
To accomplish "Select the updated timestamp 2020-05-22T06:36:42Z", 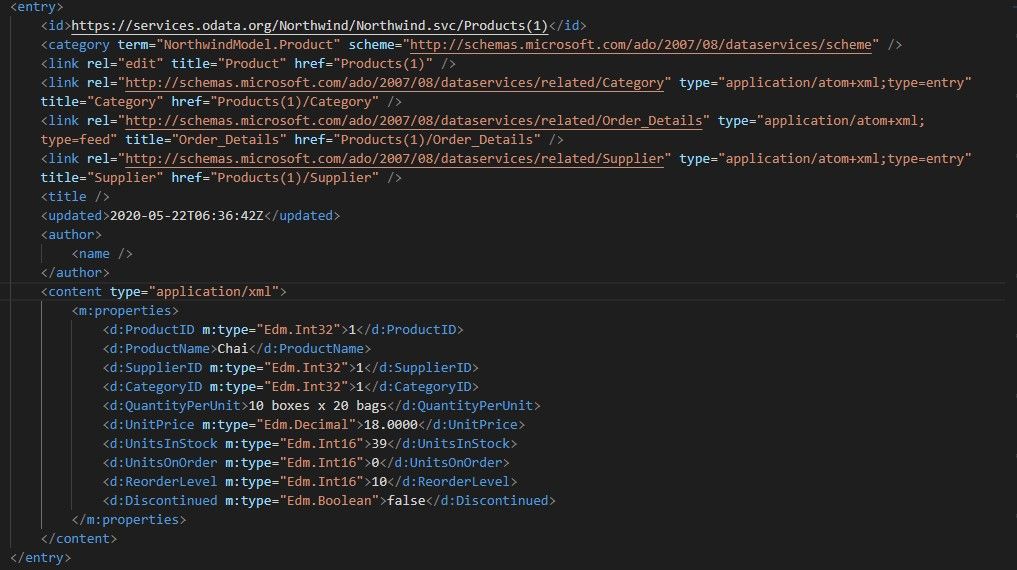I will tap(186, 215).
